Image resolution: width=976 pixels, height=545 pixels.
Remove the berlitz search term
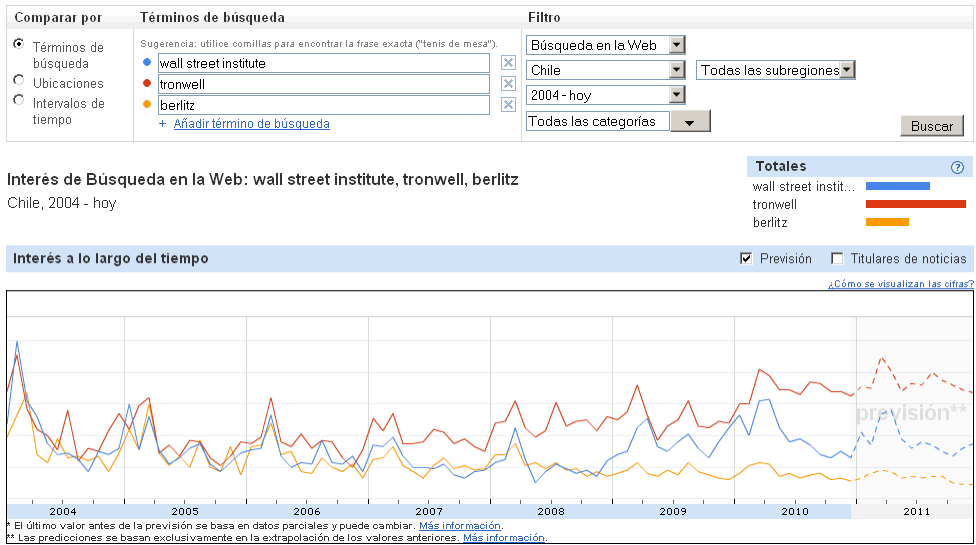[x=509, y=105]
